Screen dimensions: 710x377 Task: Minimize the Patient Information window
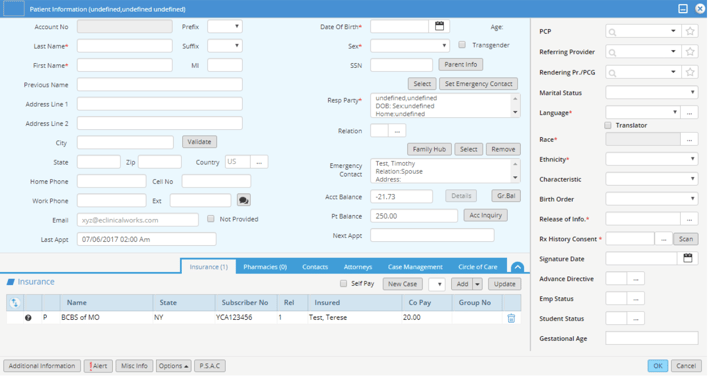(x=683, y=9)
